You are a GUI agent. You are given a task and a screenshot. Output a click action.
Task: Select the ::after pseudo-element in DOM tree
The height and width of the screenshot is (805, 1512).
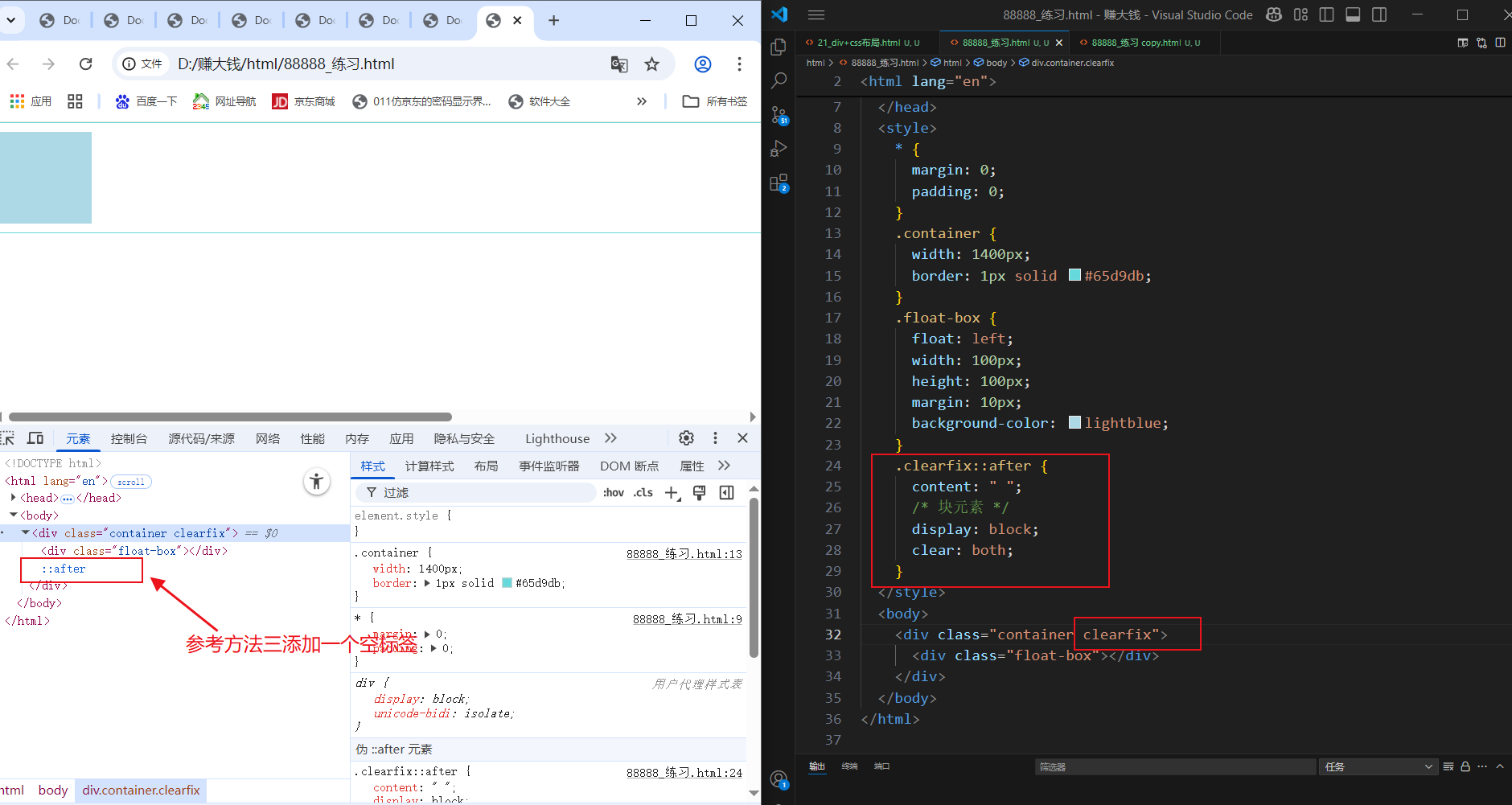64,569
